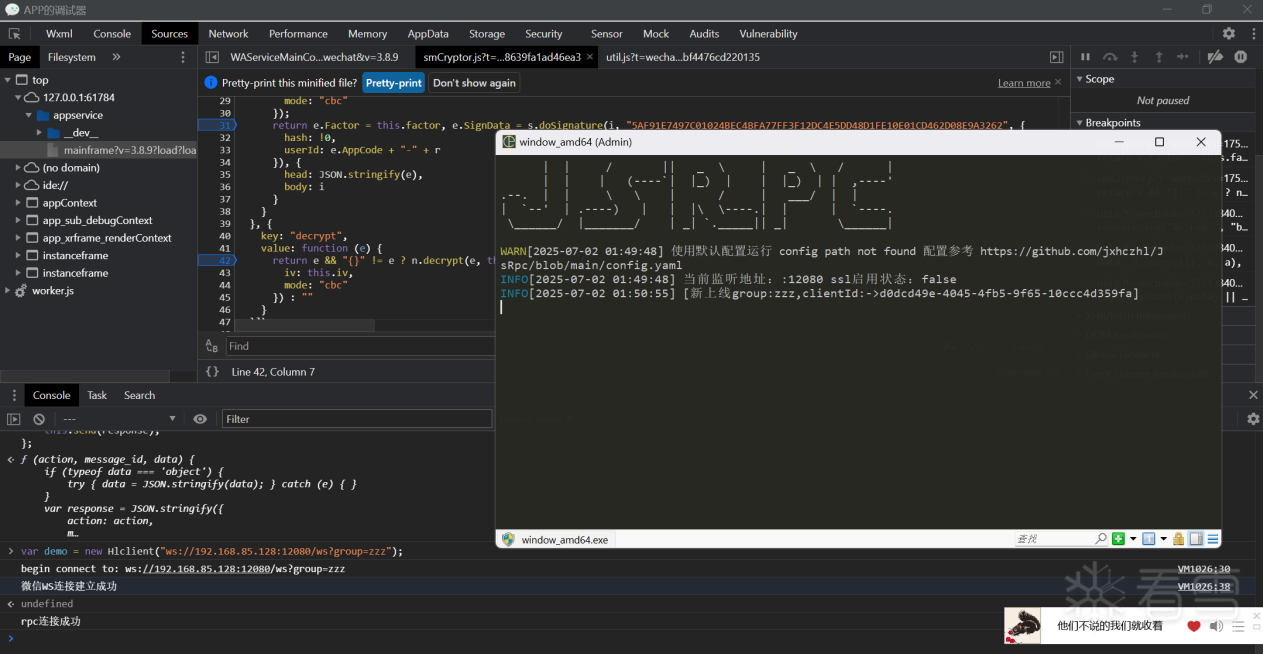1263x654 pixels.
Task: Click the step over function icon
Action: [1110, 58]
